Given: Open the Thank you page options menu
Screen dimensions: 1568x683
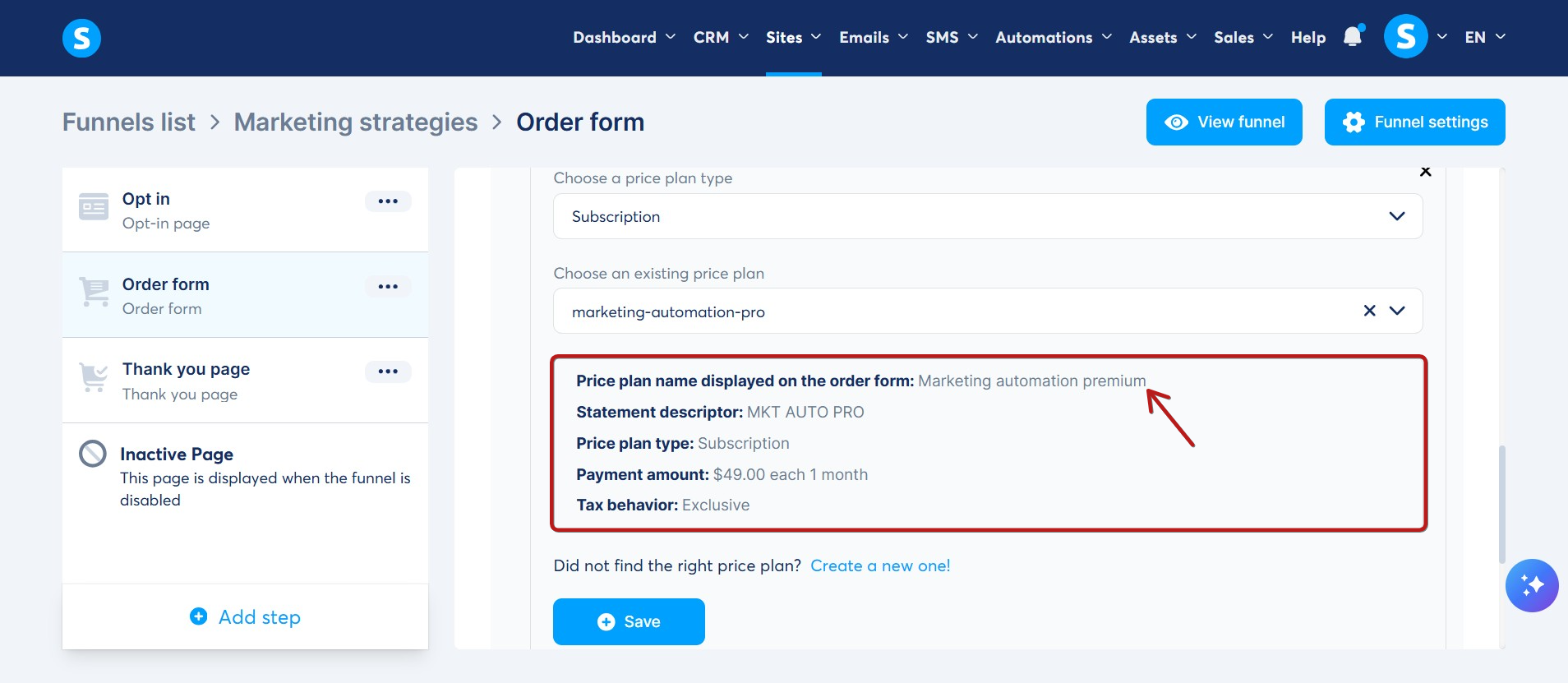Looking at the screenshot, I should point(388,371).
